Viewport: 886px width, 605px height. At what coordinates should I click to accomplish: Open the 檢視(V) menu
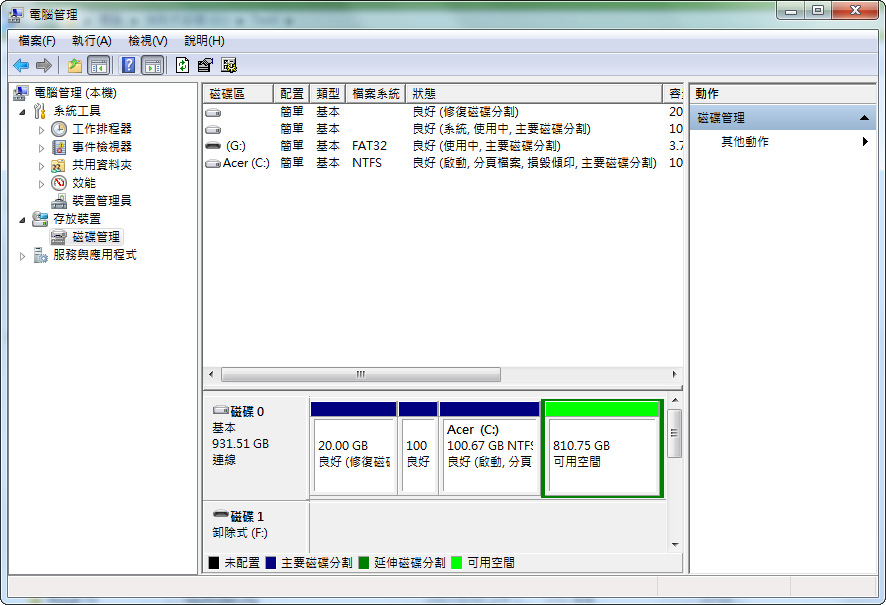(x=147, y=41)
